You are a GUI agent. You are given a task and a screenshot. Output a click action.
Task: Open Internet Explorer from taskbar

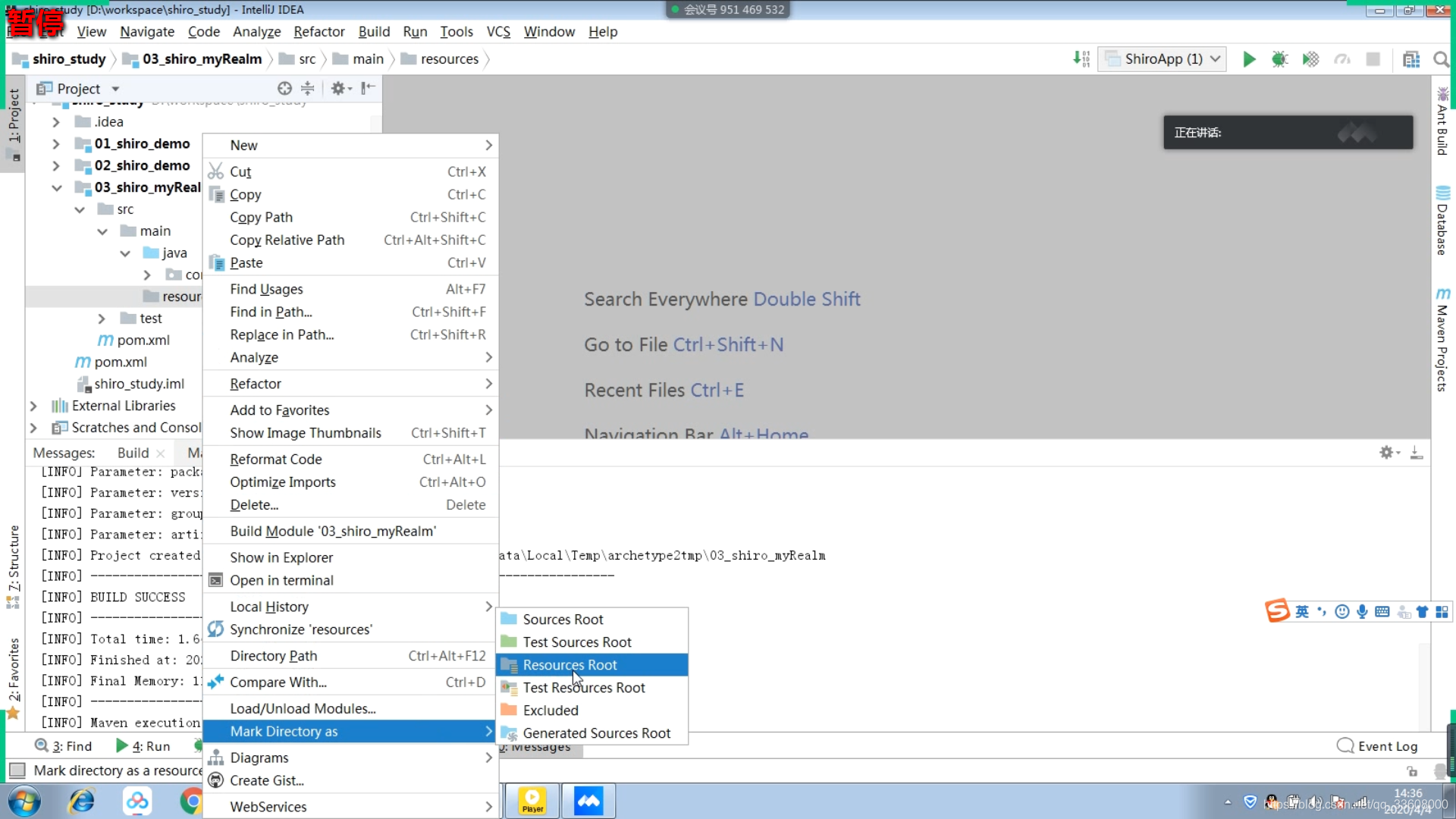(81, 801)
